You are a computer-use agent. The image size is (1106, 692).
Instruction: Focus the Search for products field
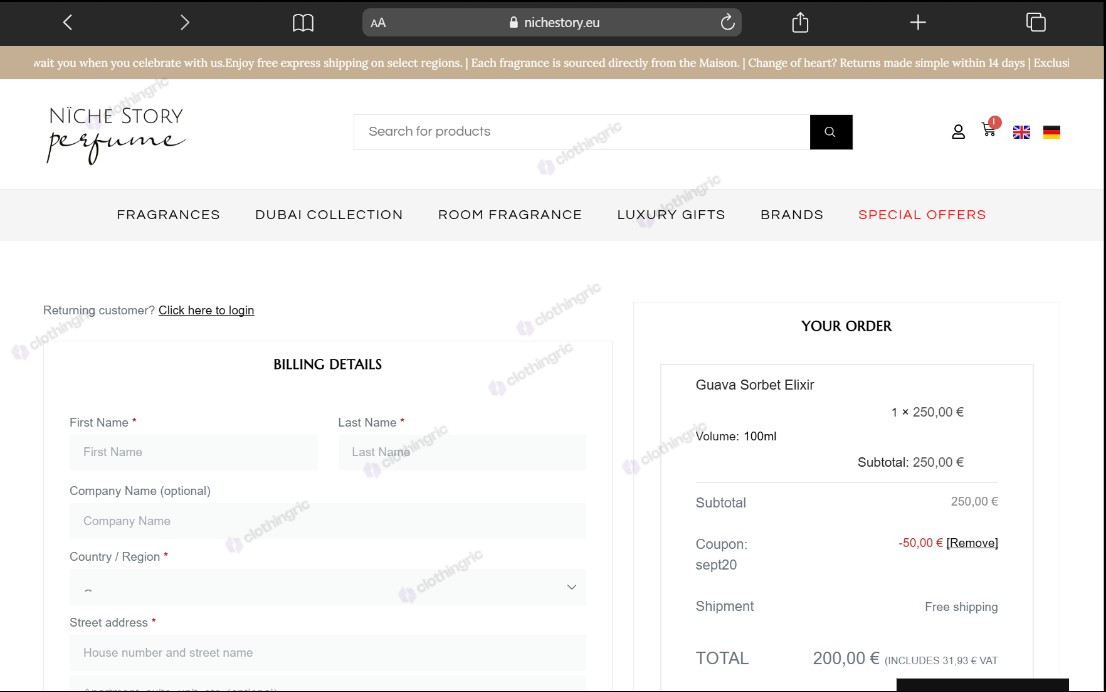pos(582,132)
